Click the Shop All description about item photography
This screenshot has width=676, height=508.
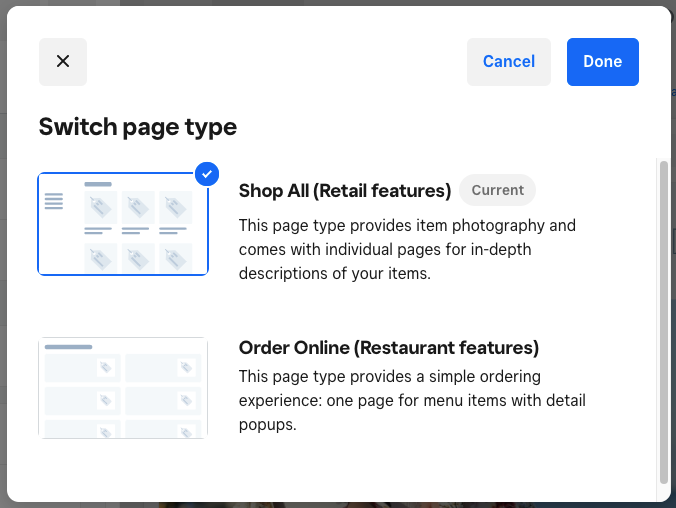pos(407,249)
